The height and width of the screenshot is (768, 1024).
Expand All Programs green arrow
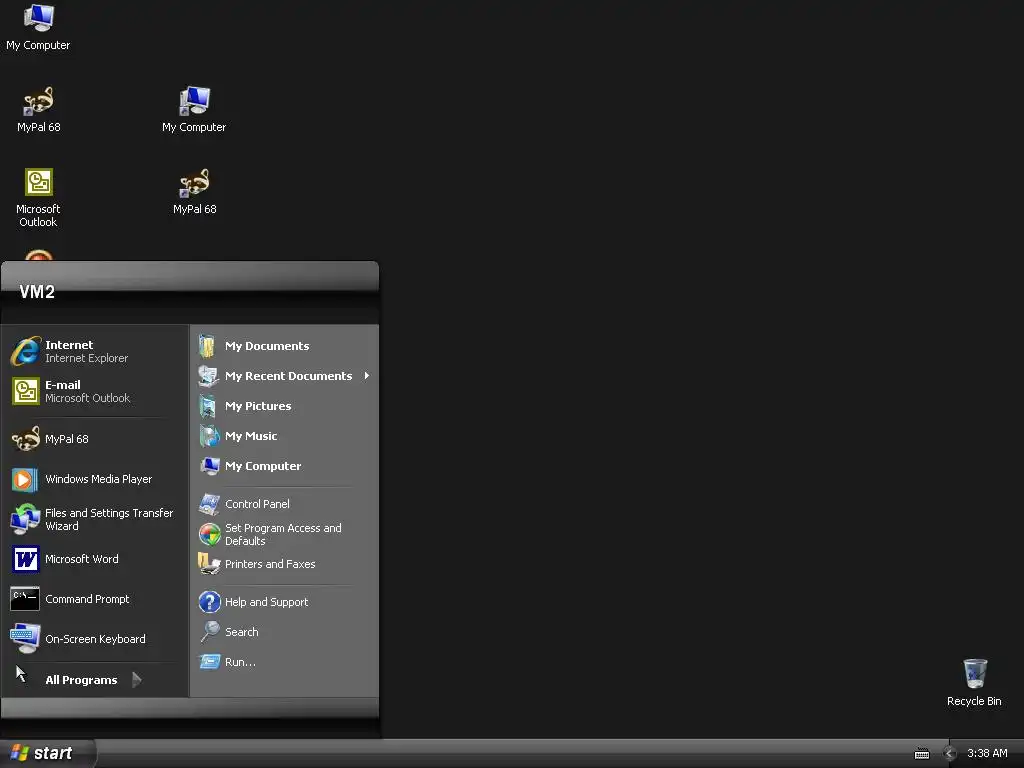click(x=136, y=680)
